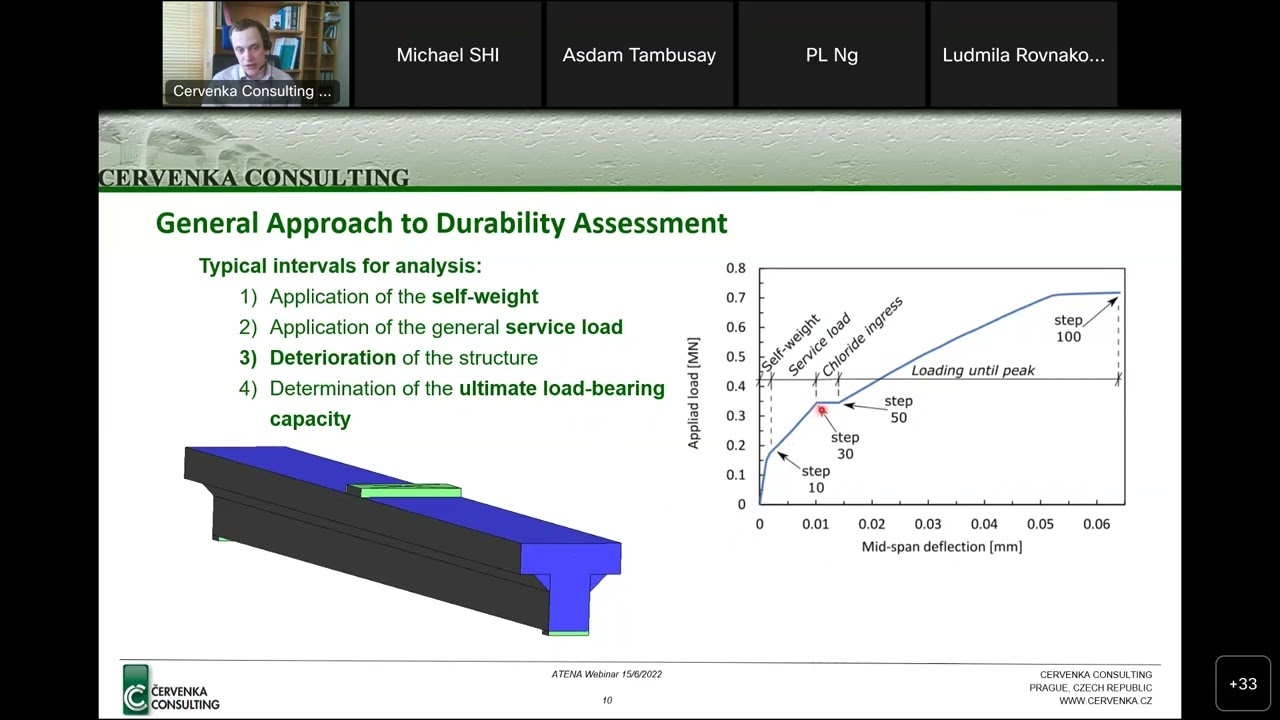This screenshot has width=1280, height=720.
Task: Click the Cervenka Consulting logo in the footer
Action: (171, 690)
